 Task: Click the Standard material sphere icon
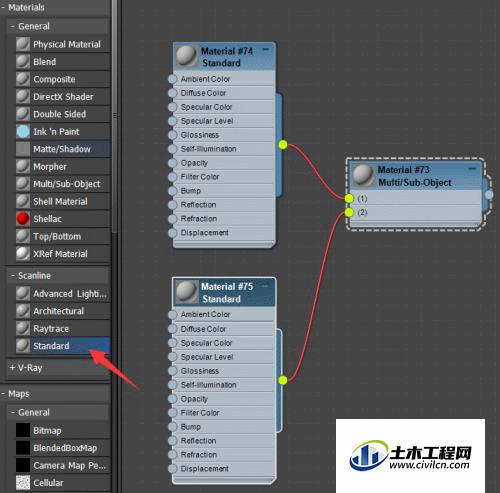[23, 346]
